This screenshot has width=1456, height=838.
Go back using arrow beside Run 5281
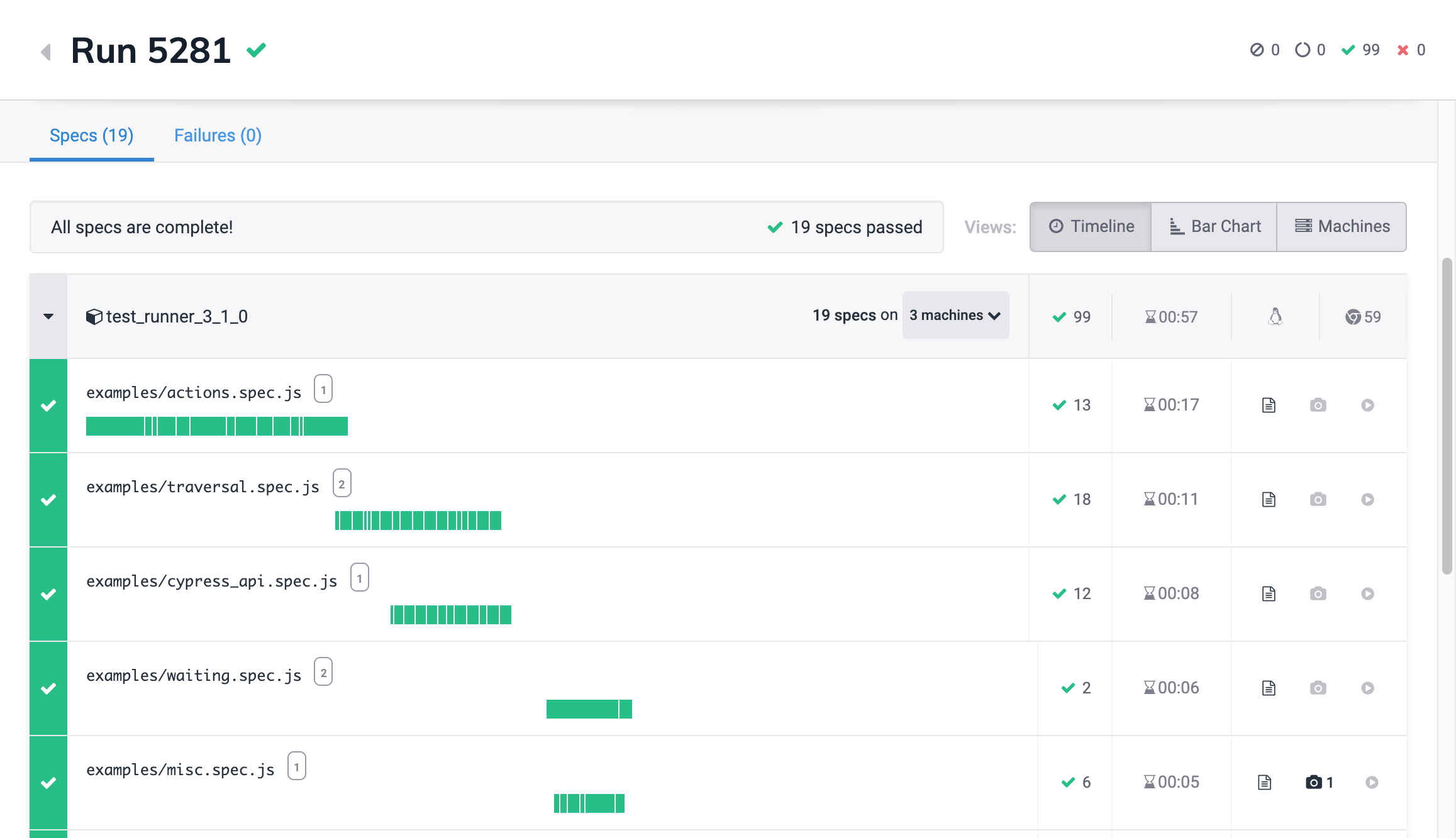(x=45, y=52)
